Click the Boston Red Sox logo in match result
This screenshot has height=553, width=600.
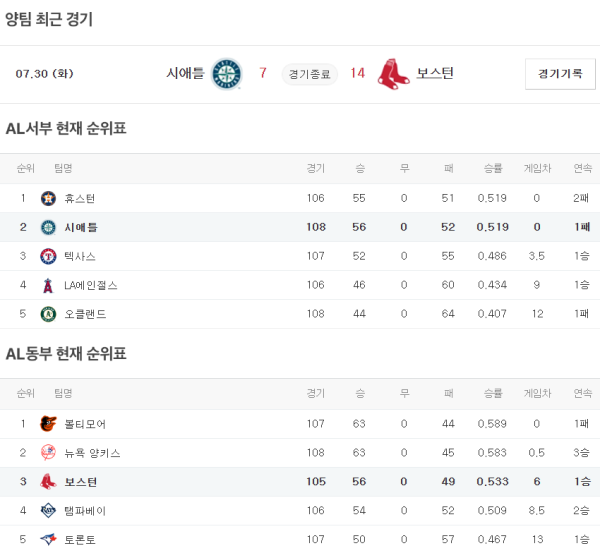click(394, 74)
